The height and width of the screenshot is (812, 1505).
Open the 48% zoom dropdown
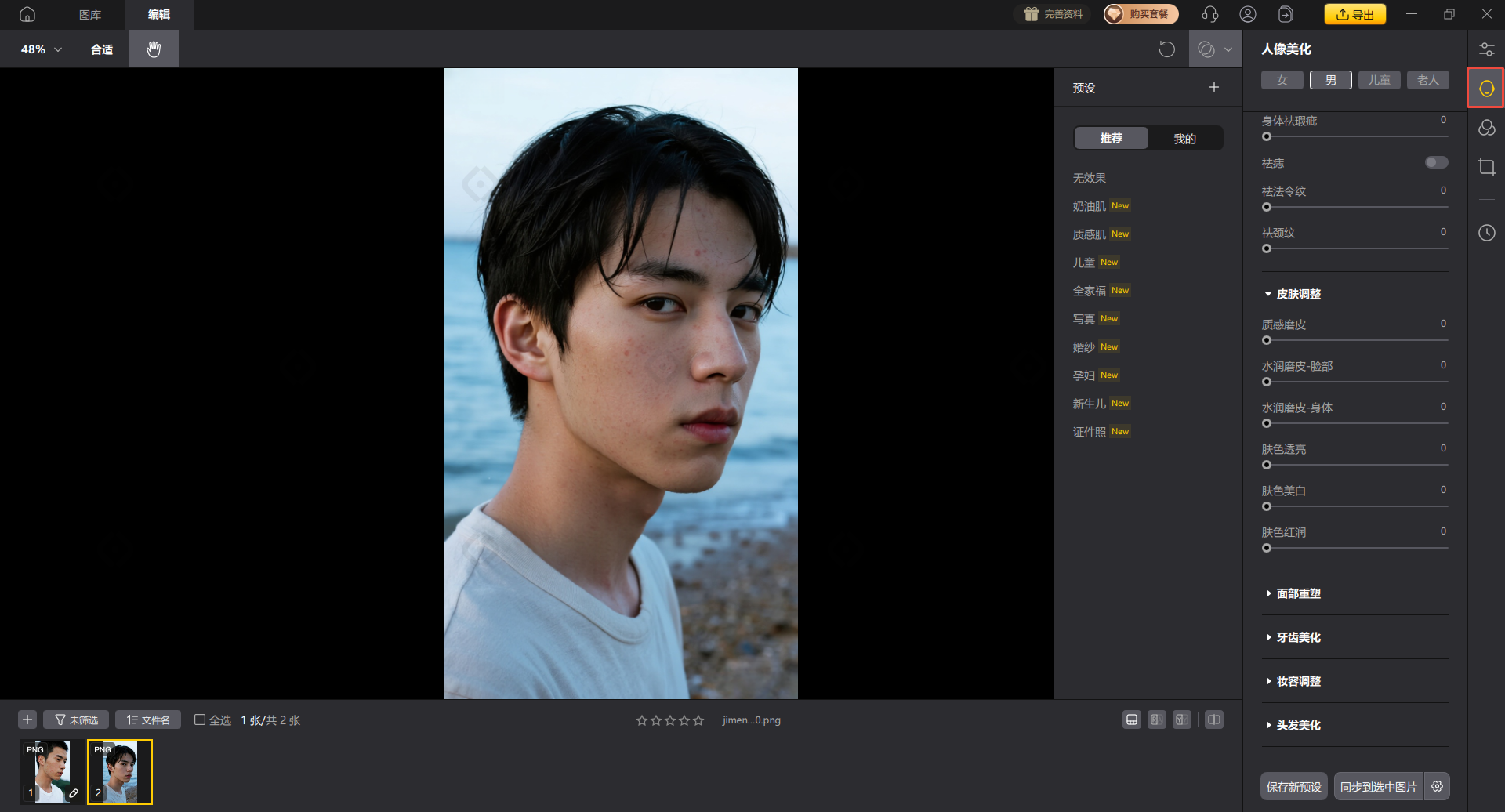coord(41,49)
